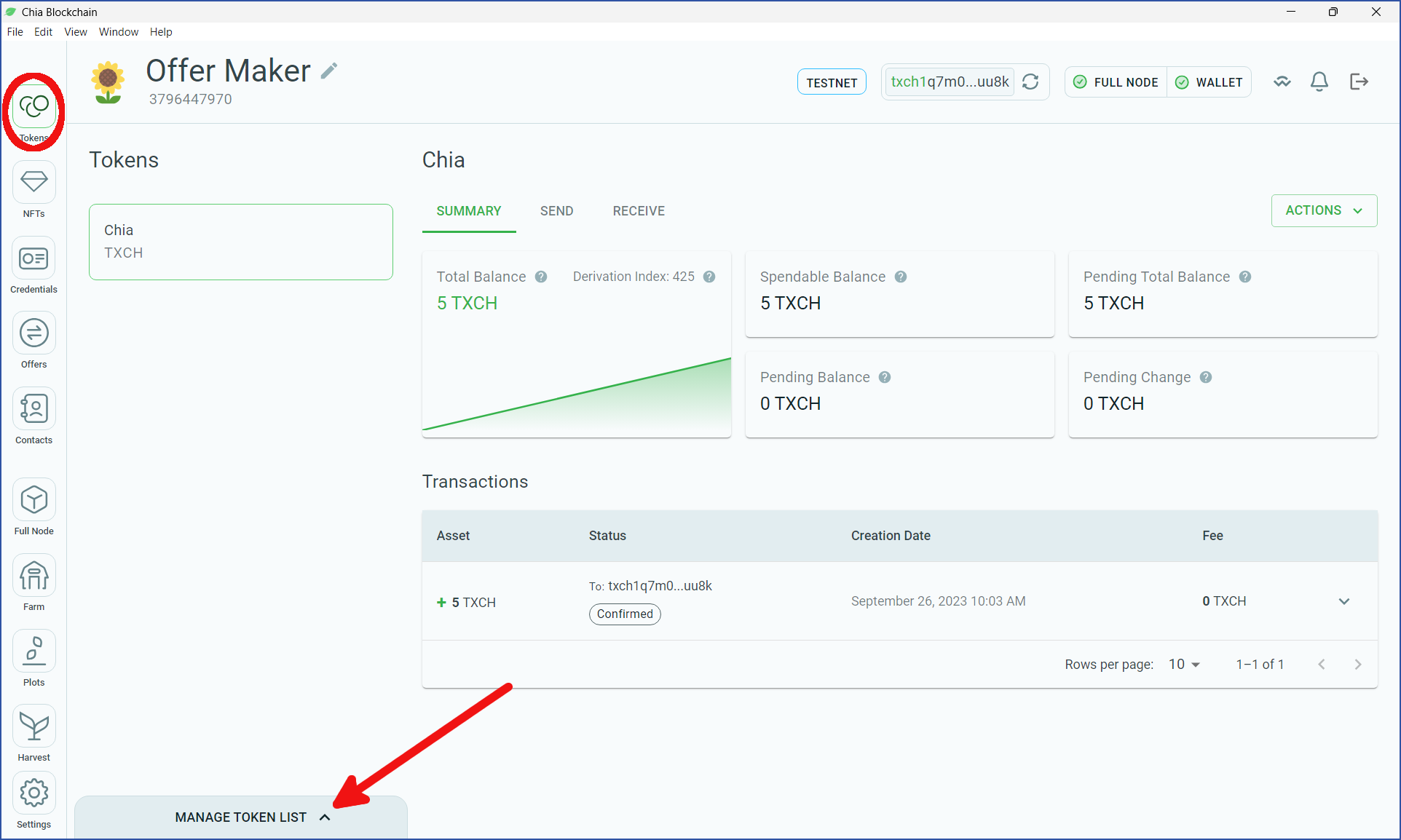Screen dimensions: 1401x840
Task: Click the TESTNET badge
Action: [832, 82]
